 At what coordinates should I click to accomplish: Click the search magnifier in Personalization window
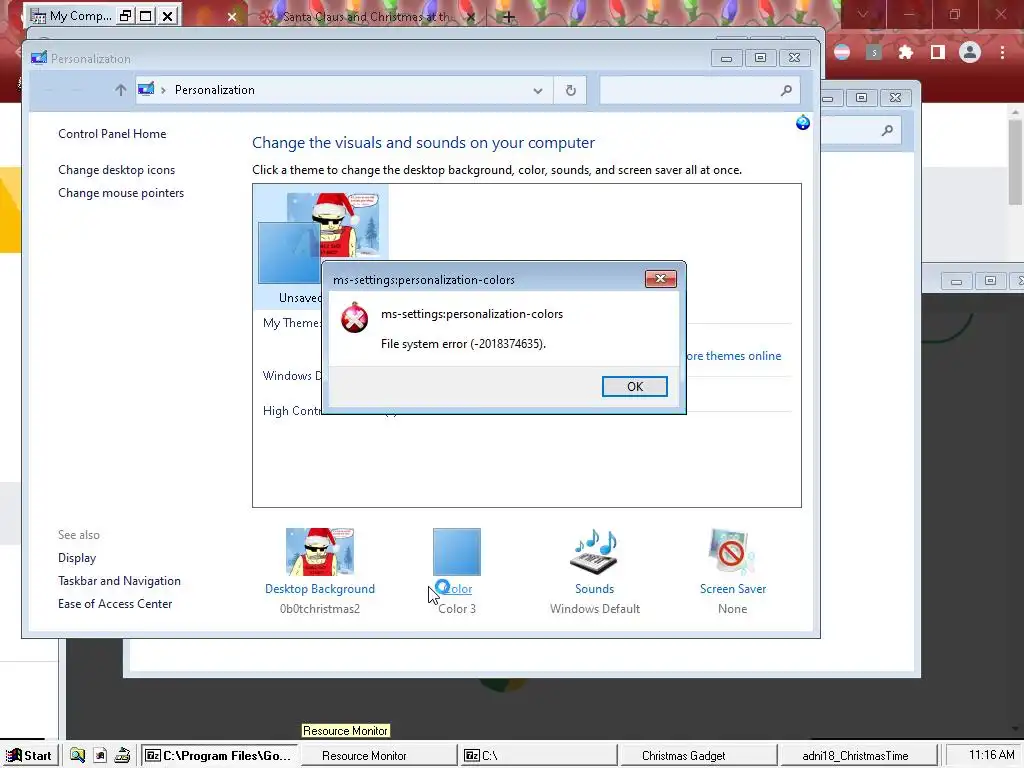(786, 91)
